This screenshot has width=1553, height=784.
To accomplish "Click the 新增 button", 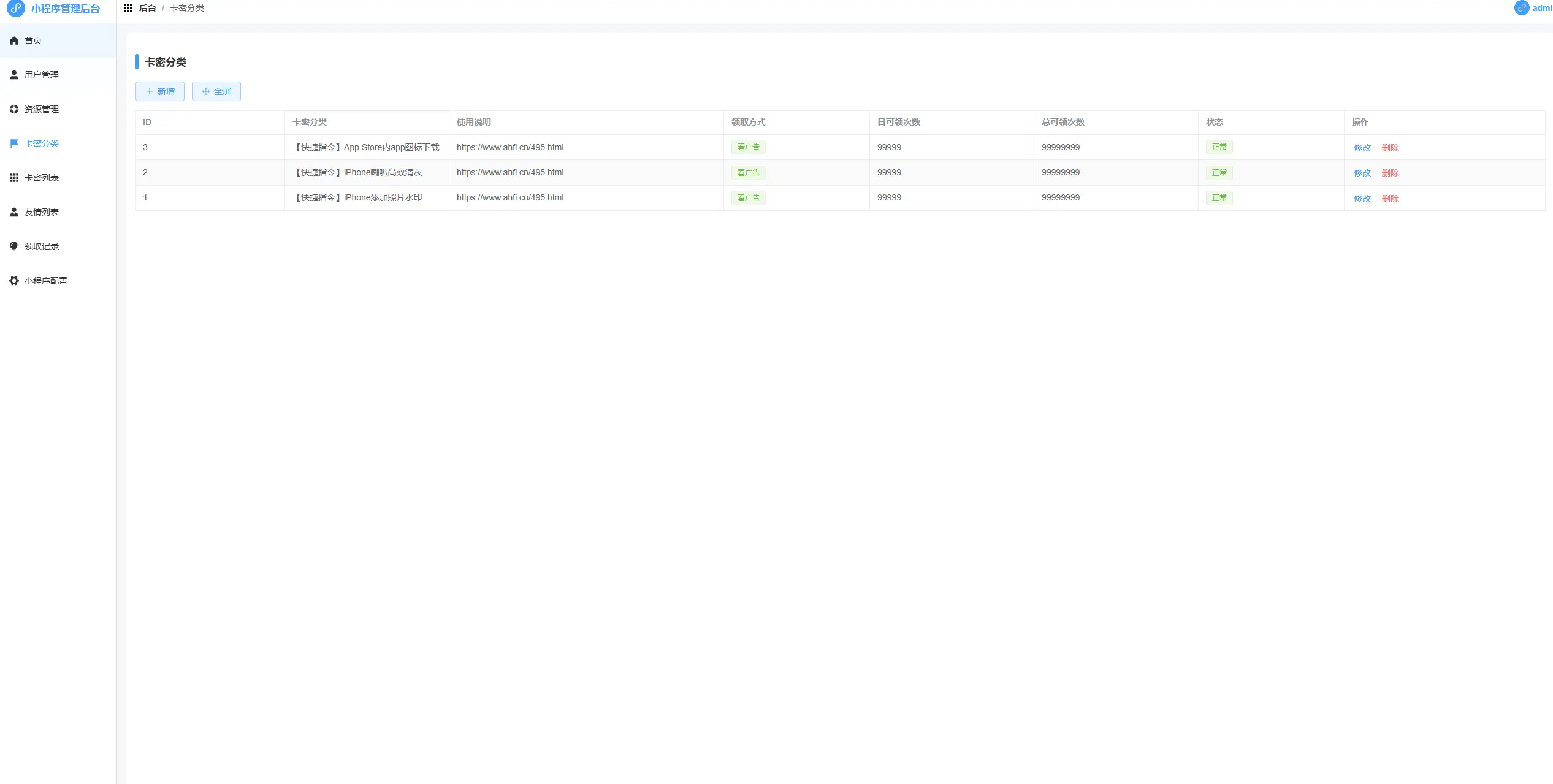I will click(160, 91).
